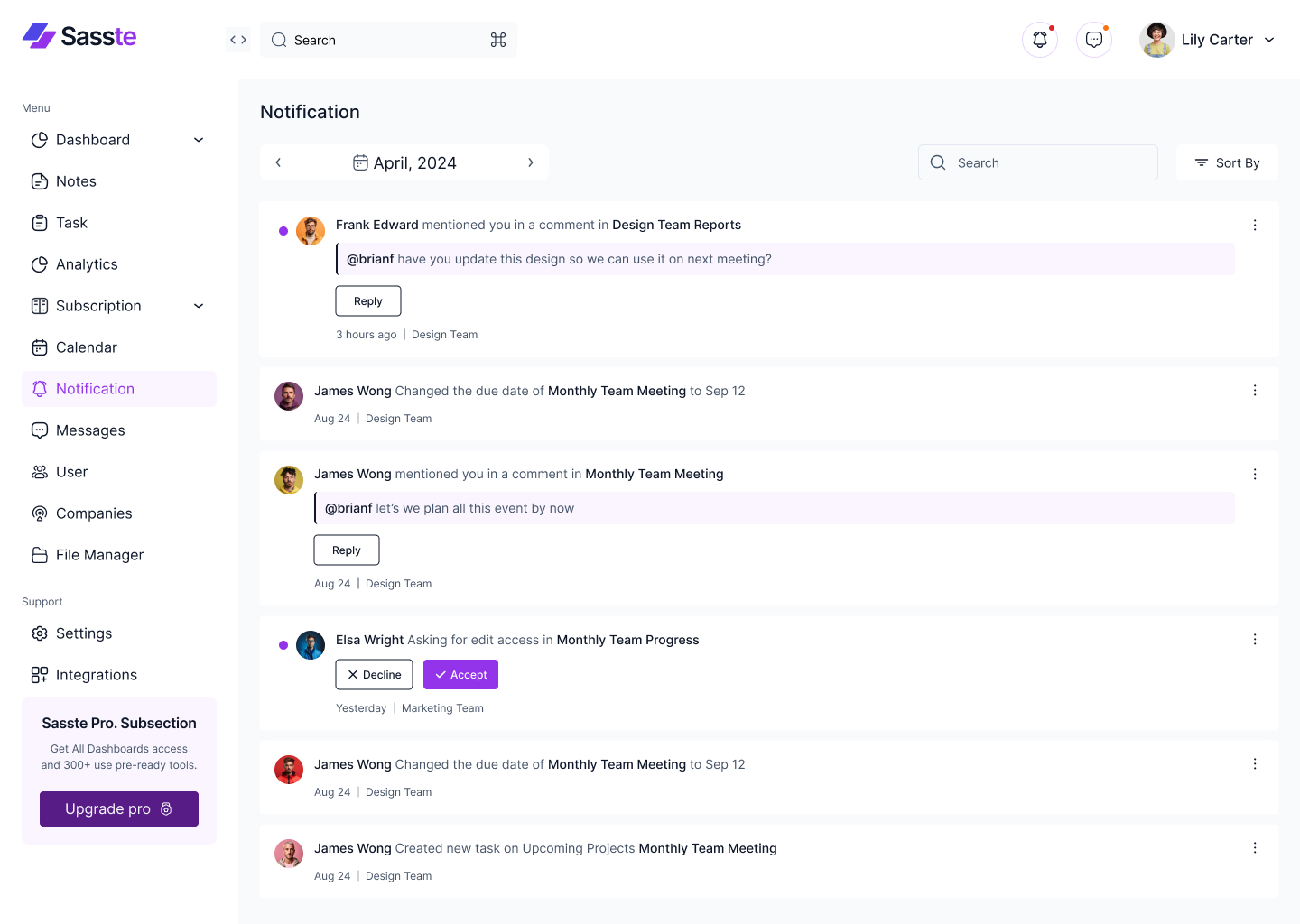1300x924 pixels.
Task: Click the notification search input field
Action: 1037,162
